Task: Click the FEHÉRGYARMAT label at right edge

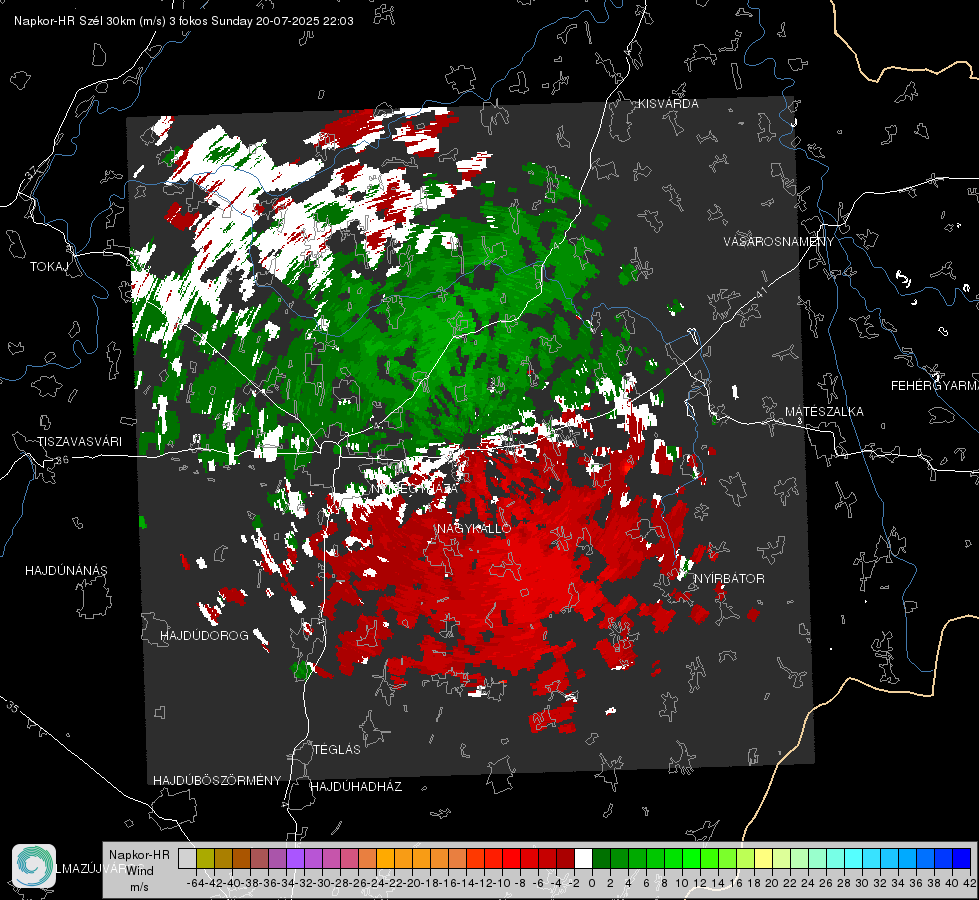Action: click(x=935, y=385)
